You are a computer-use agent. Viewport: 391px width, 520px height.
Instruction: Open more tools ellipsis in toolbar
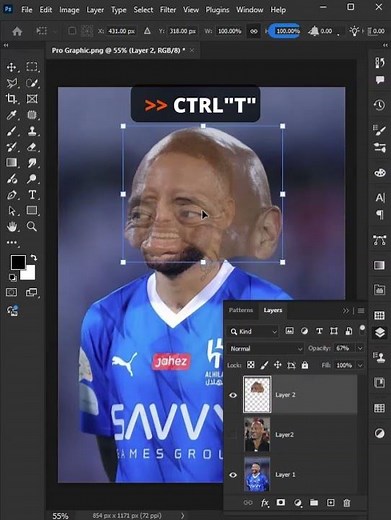click(x=12, y=243)
